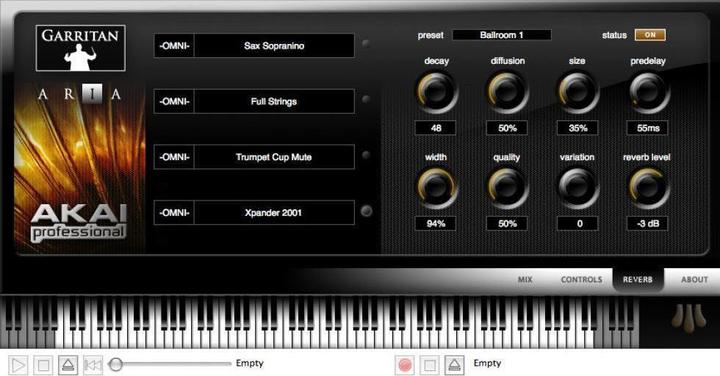Click the reverb level knob

tap(648, 188)
